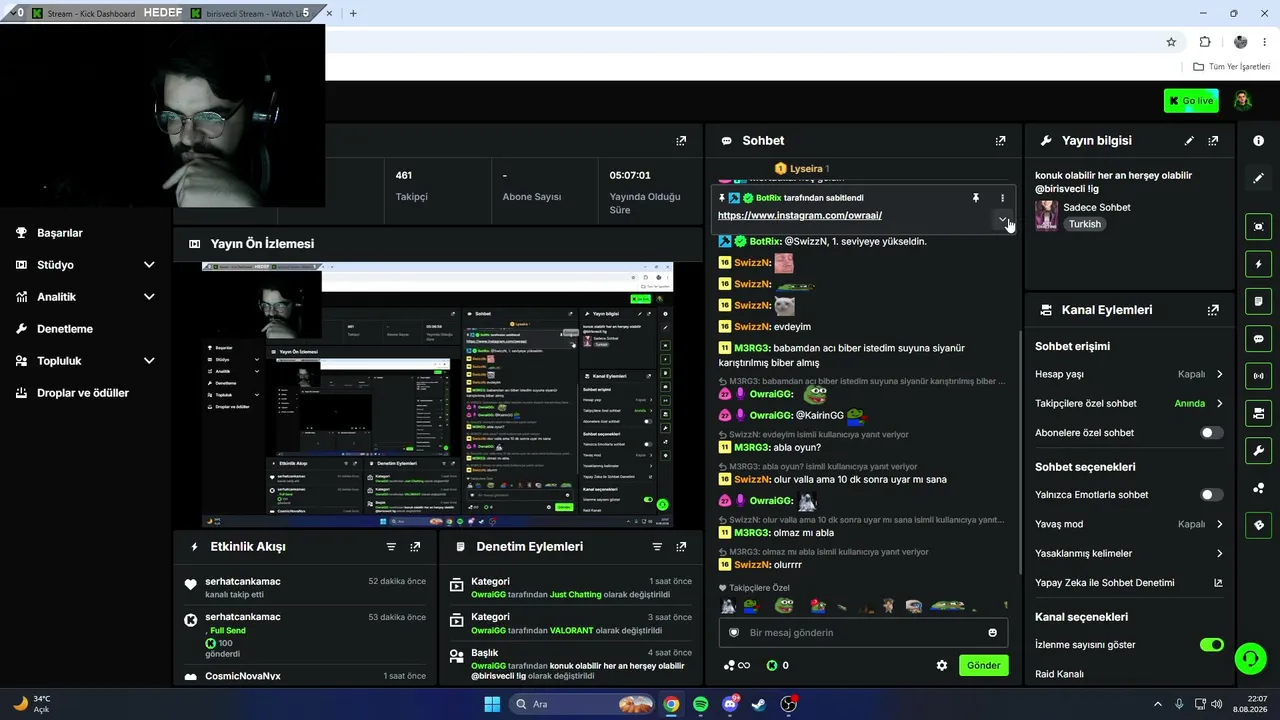1280x720 pixels.
Task: Click the wrench icon in right sidebar
Action: point(1258,450)
